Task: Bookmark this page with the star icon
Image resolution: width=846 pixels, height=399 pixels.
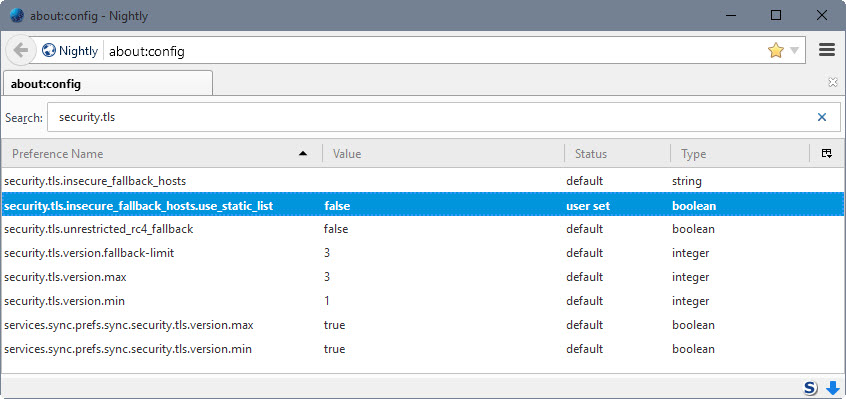Action: pos(775,51)
